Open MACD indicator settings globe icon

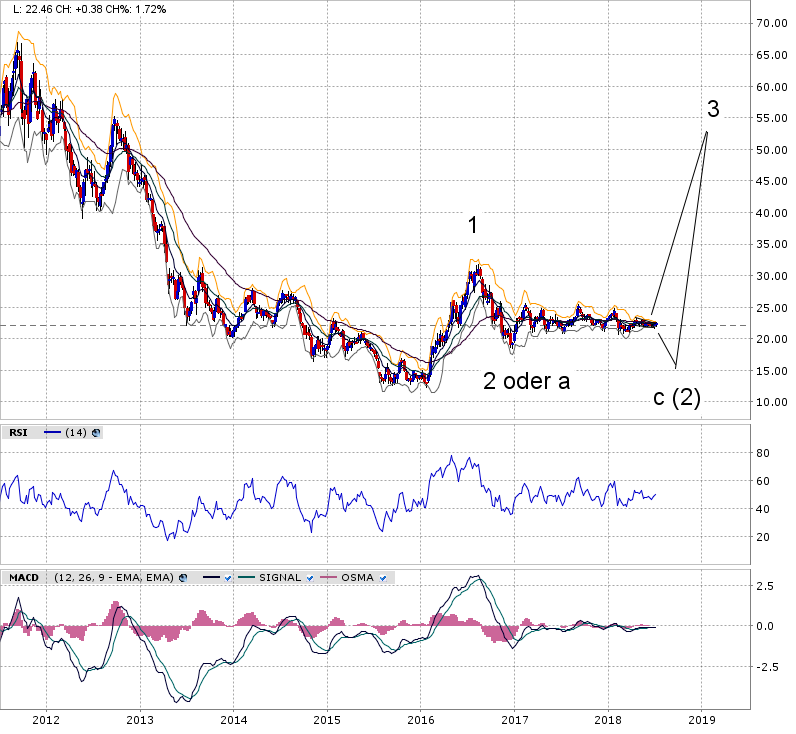coord(183,578)
